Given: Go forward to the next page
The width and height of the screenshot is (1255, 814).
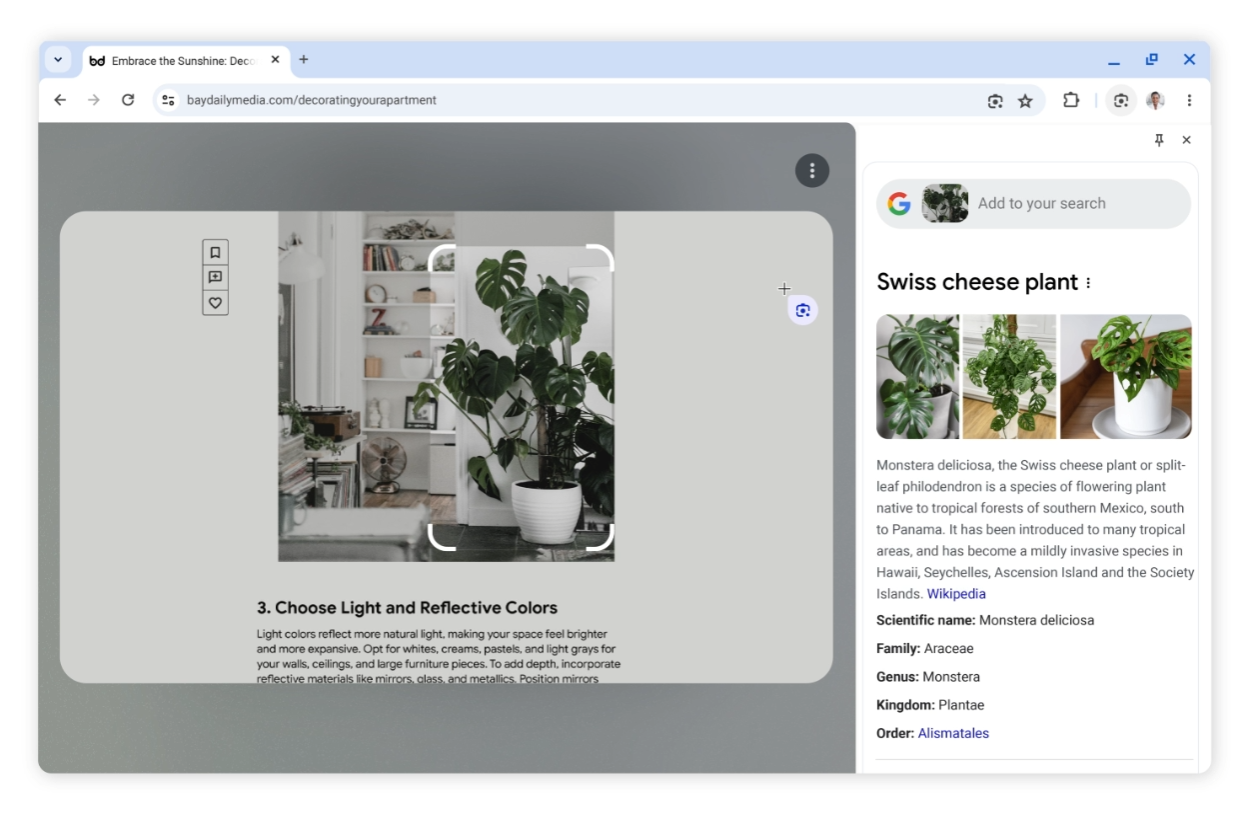Looking at the screenshot, I should coord(94,100).
